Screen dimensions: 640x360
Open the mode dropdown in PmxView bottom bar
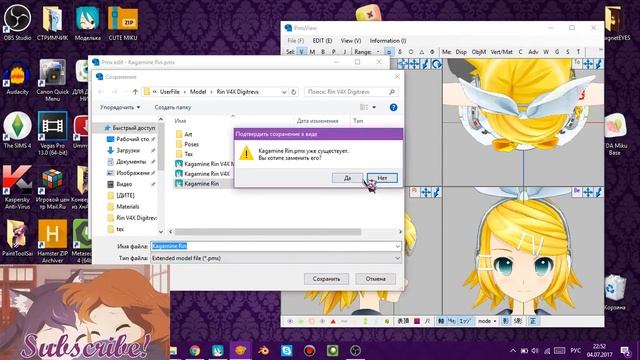[487, 321]
